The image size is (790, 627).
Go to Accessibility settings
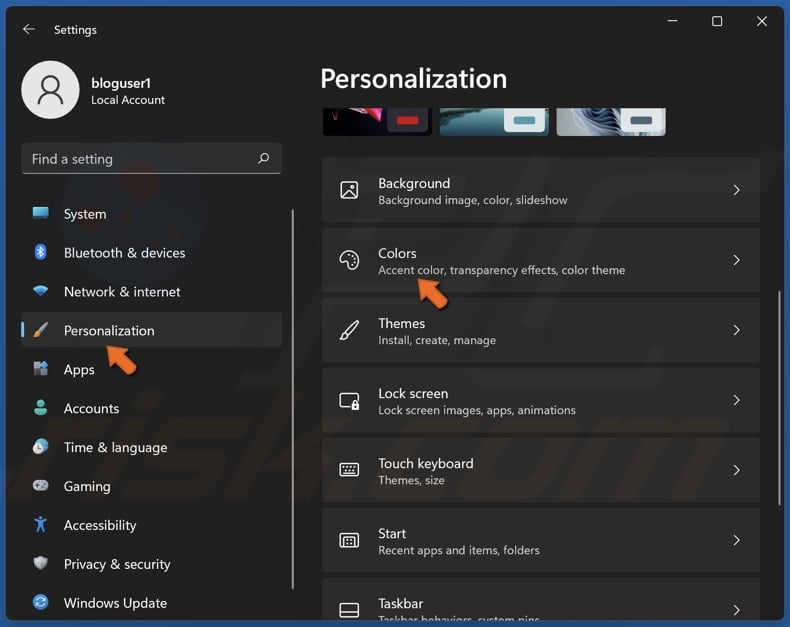(151, 525)
